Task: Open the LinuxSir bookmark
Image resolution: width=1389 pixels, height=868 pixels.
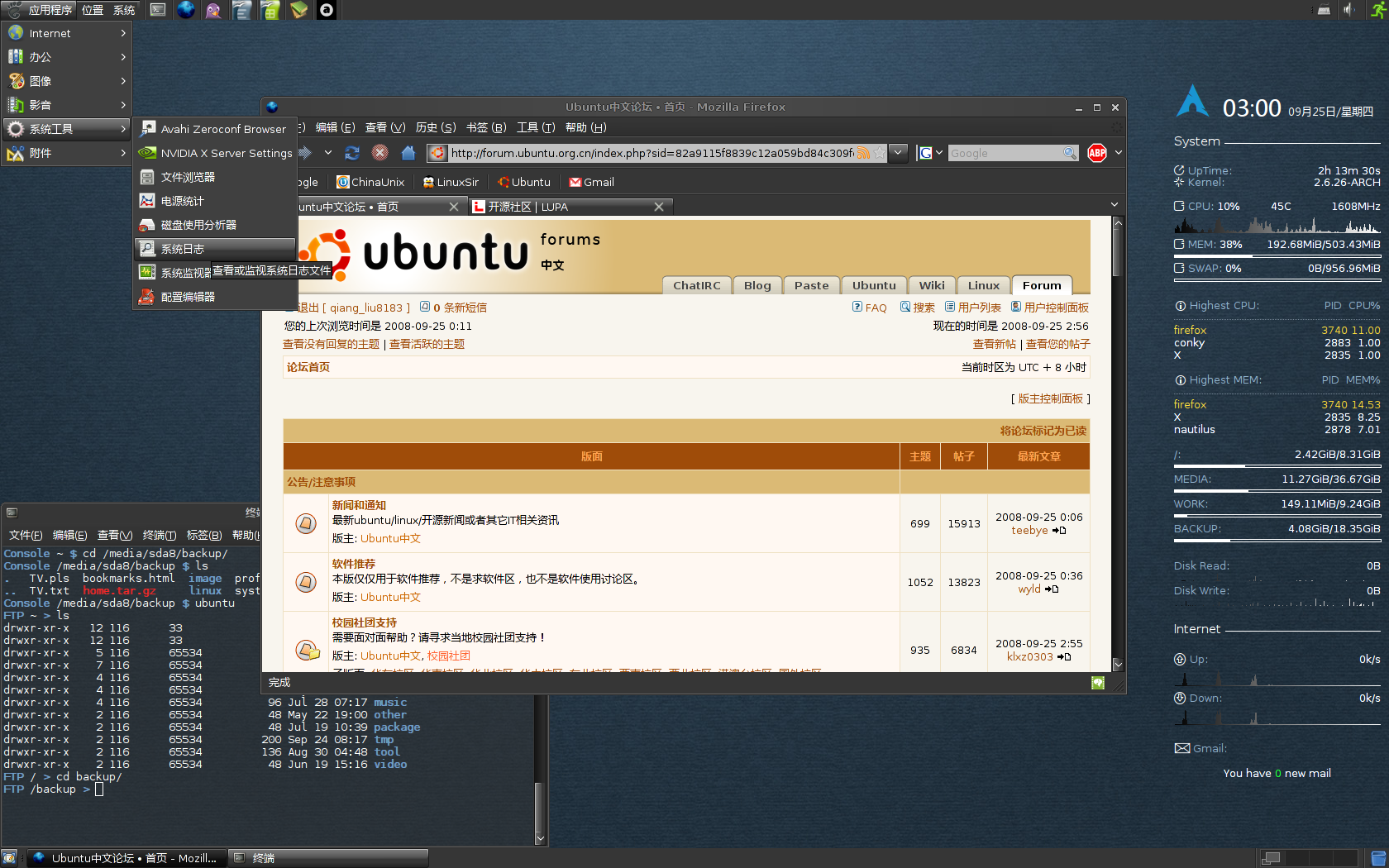Action: click(451, 182)
